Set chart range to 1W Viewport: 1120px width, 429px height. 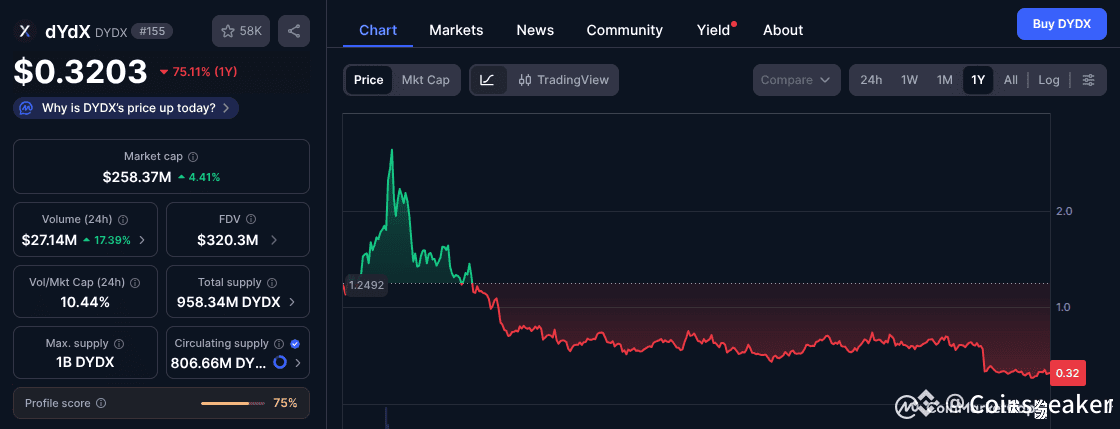[x=909, y=80]
